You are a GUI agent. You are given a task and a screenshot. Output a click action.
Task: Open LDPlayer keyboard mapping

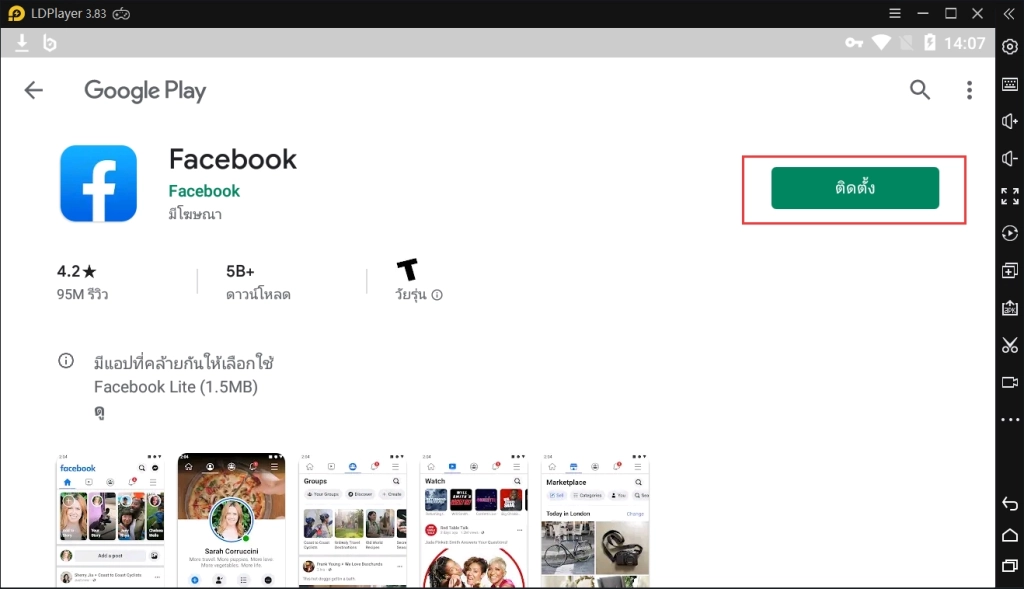(x=1010, y=84)
